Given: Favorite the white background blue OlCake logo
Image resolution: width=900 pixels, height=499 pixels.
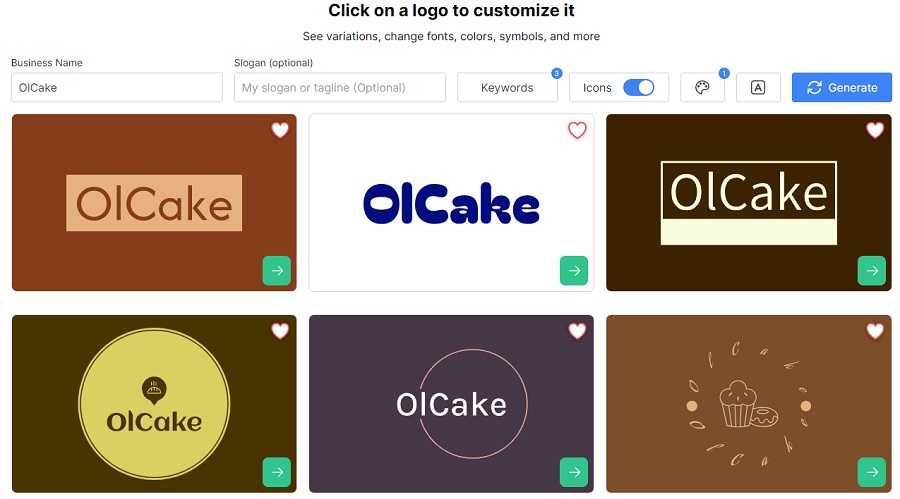Looking at the screenshot, I should tap(577, 130).
